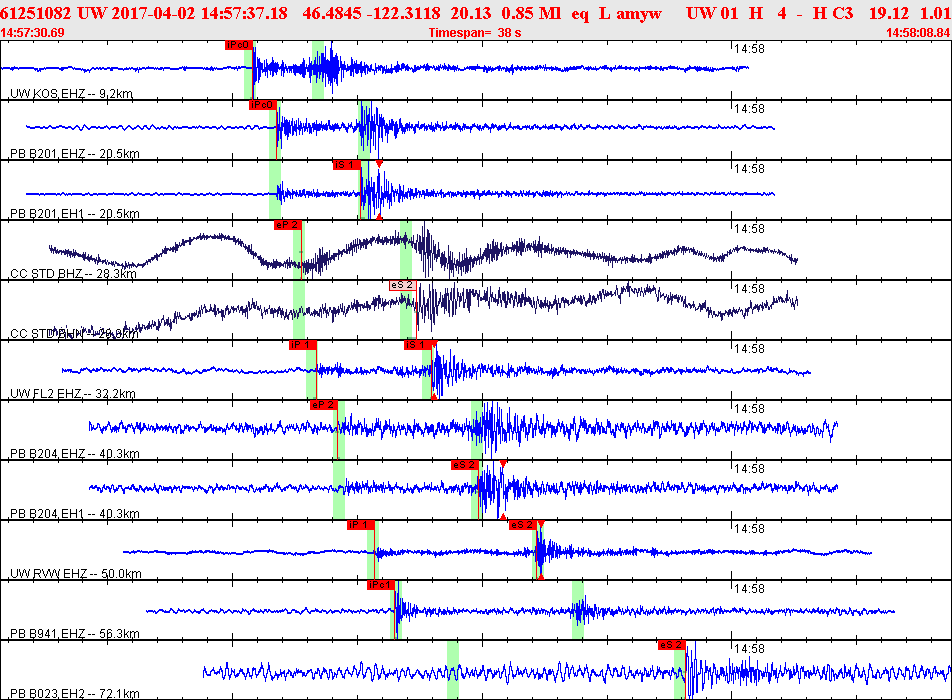The width and height of the screenshot is (952, 700).
Task: Click eP 2 pick on B204 EHZ trace
Action: tap(324, 405)
